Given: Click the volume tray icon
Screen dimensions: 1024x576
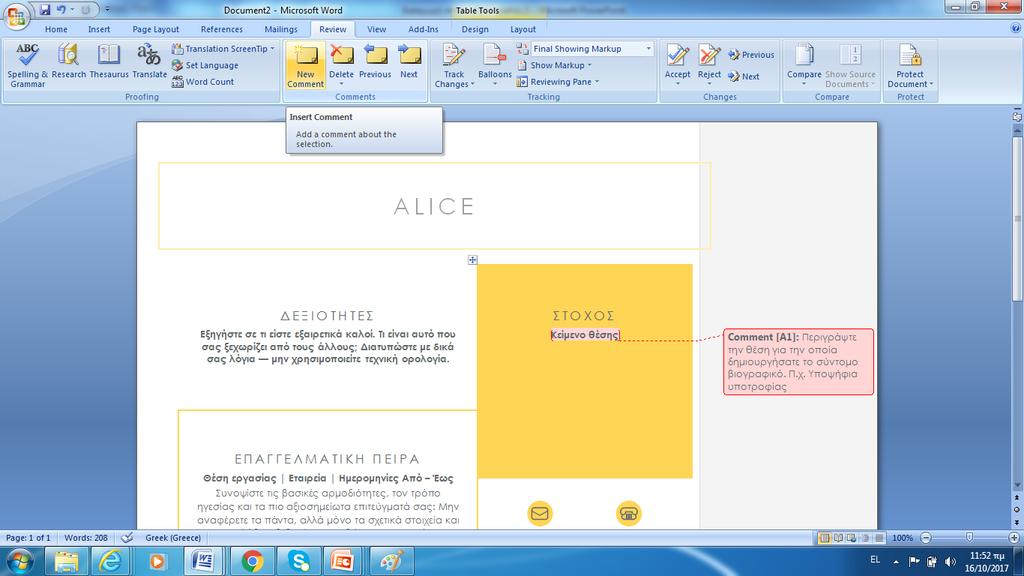Looking at the screenshot, I should click(950, 561).
